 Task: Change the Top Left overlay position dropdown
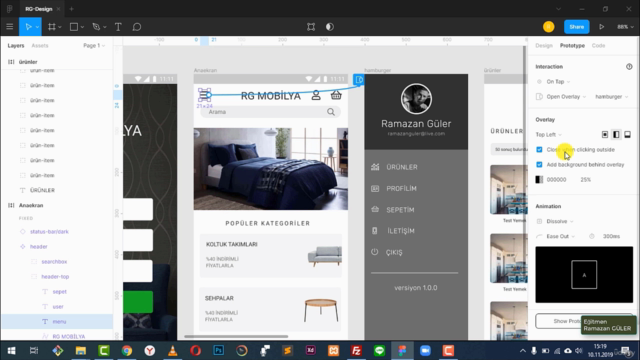click(549, 135)
